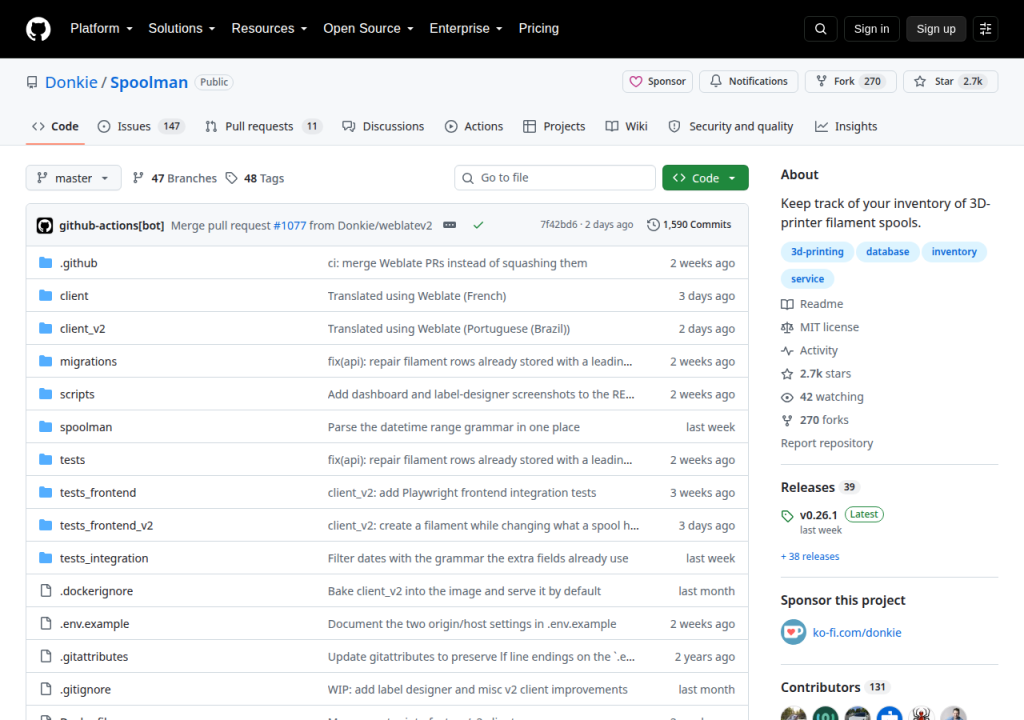Open ko-fi.com/donkie link

(x=857, y=632)
